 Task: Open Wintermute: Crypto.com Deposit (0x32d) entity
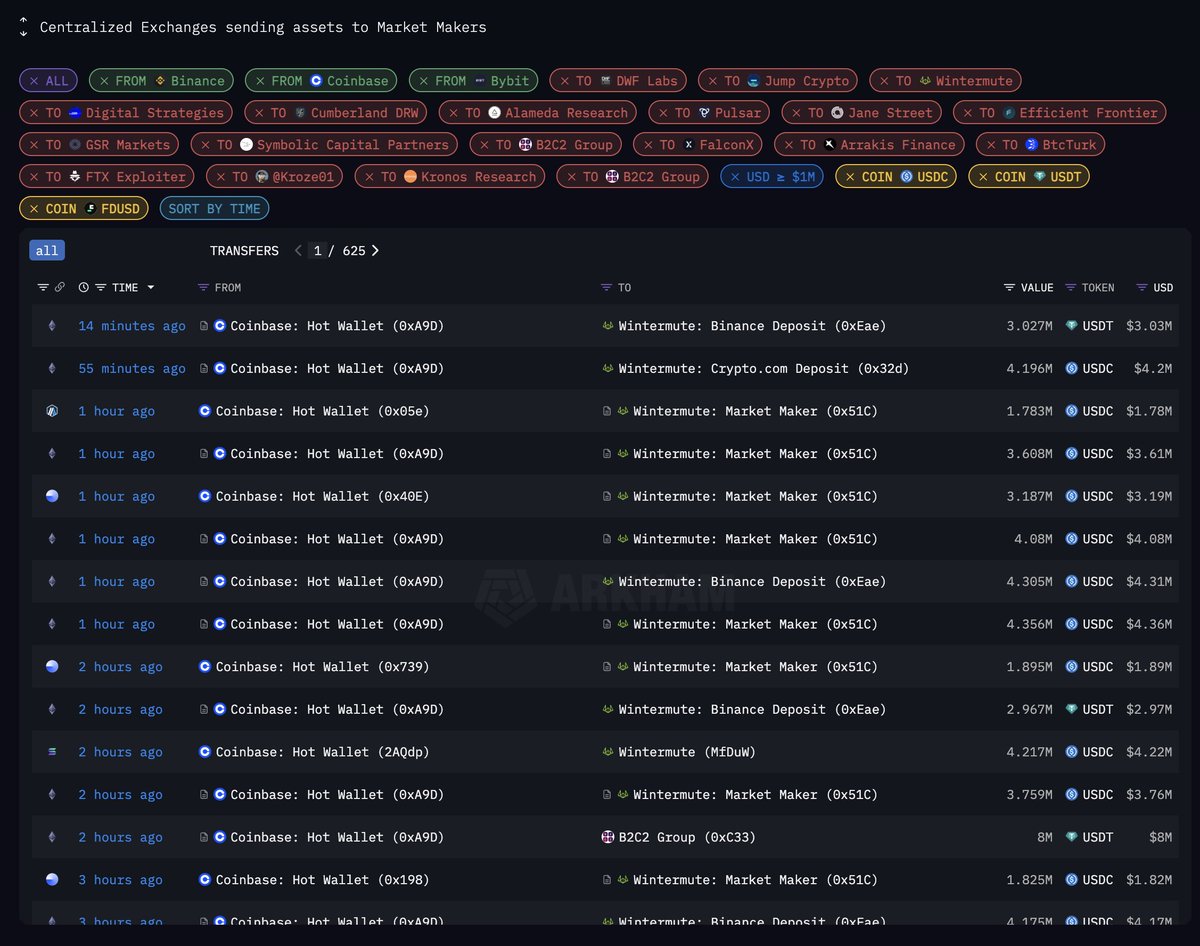click(x=764, y=369)
